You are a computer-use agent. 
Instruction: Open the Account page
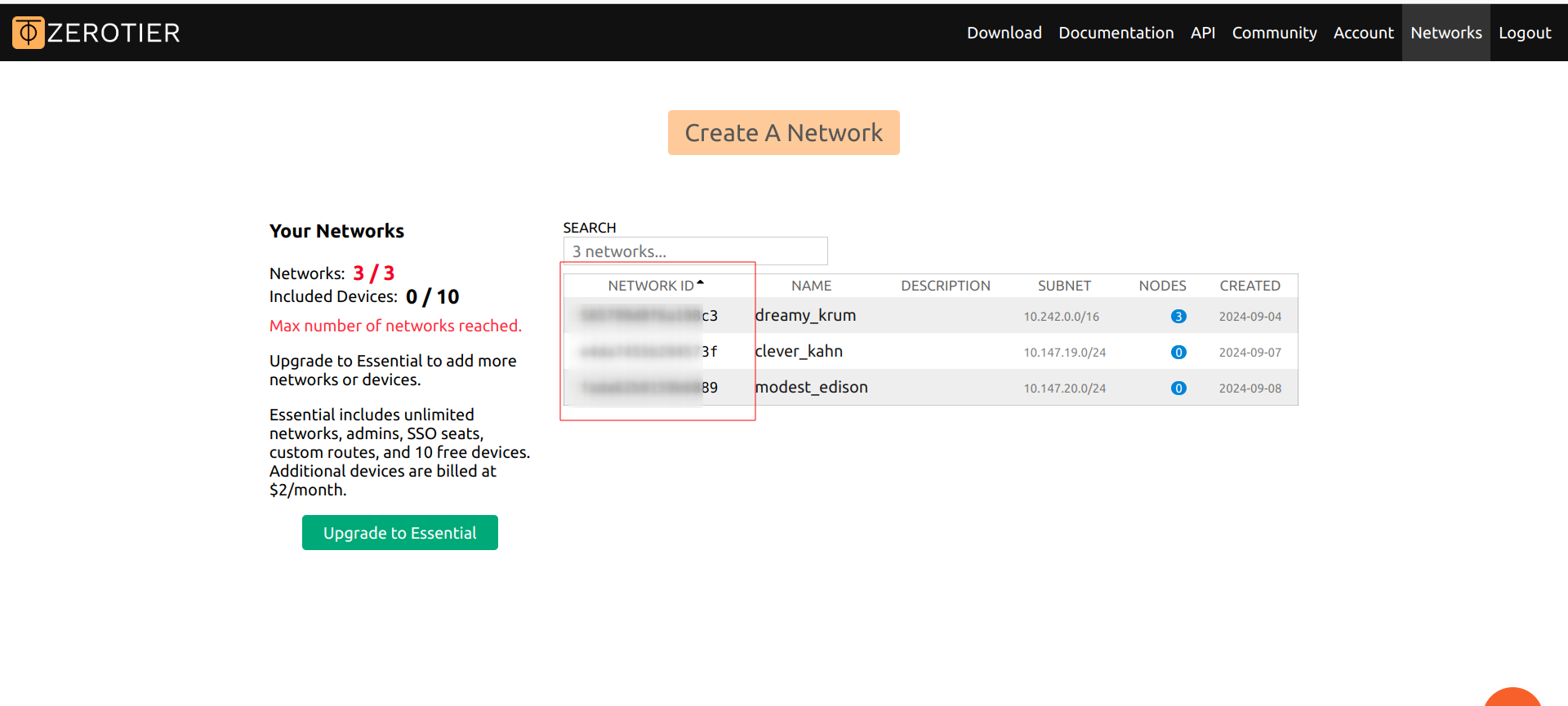pyautogui.click(x=1364, y=33)
